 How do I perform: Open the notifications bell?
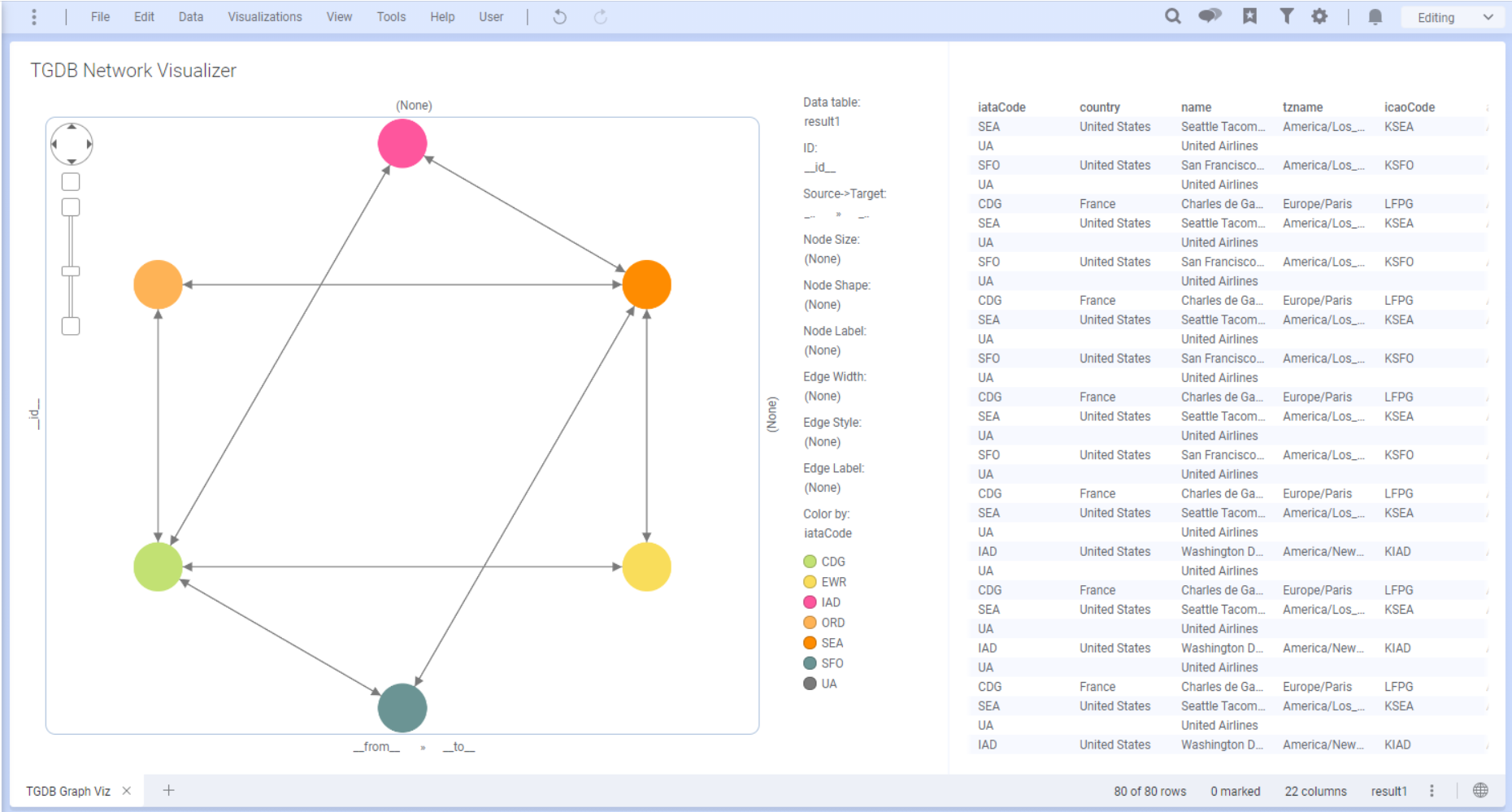click(1375, 17)
